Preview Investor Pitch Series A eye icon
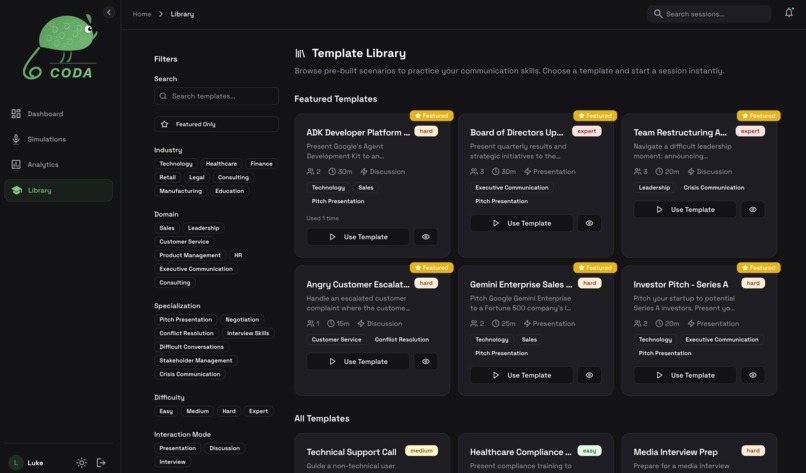The height and width of the screenshot is (473, 806). (x=753, y=375)
